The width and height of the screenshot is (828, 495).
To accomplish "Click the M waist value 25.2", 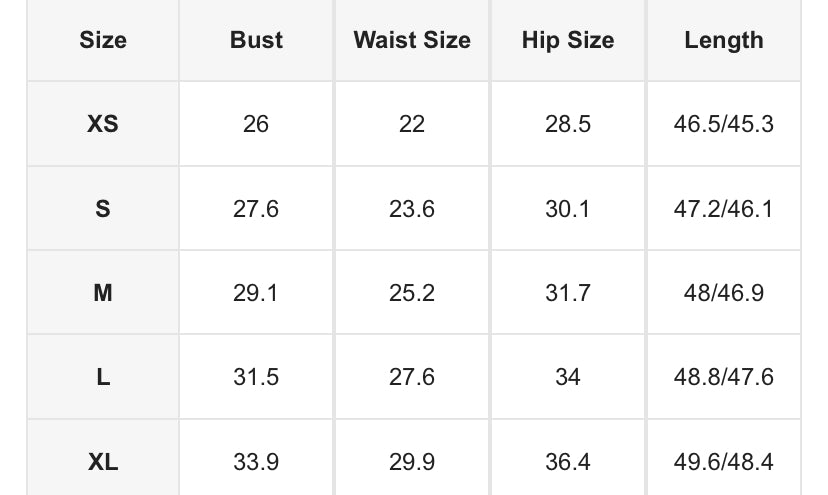I will click(411, 293).
